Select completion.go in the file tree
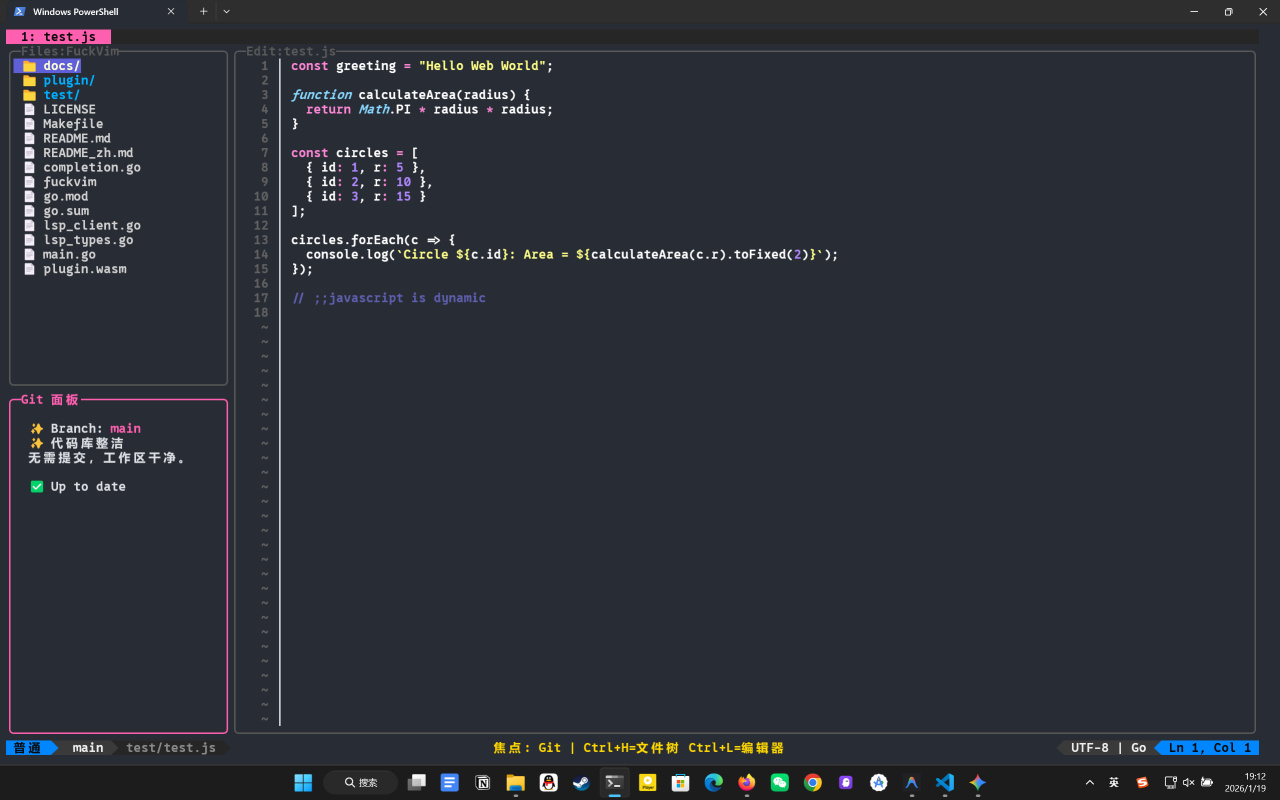 pyautogui.click(x=92, y=168)
